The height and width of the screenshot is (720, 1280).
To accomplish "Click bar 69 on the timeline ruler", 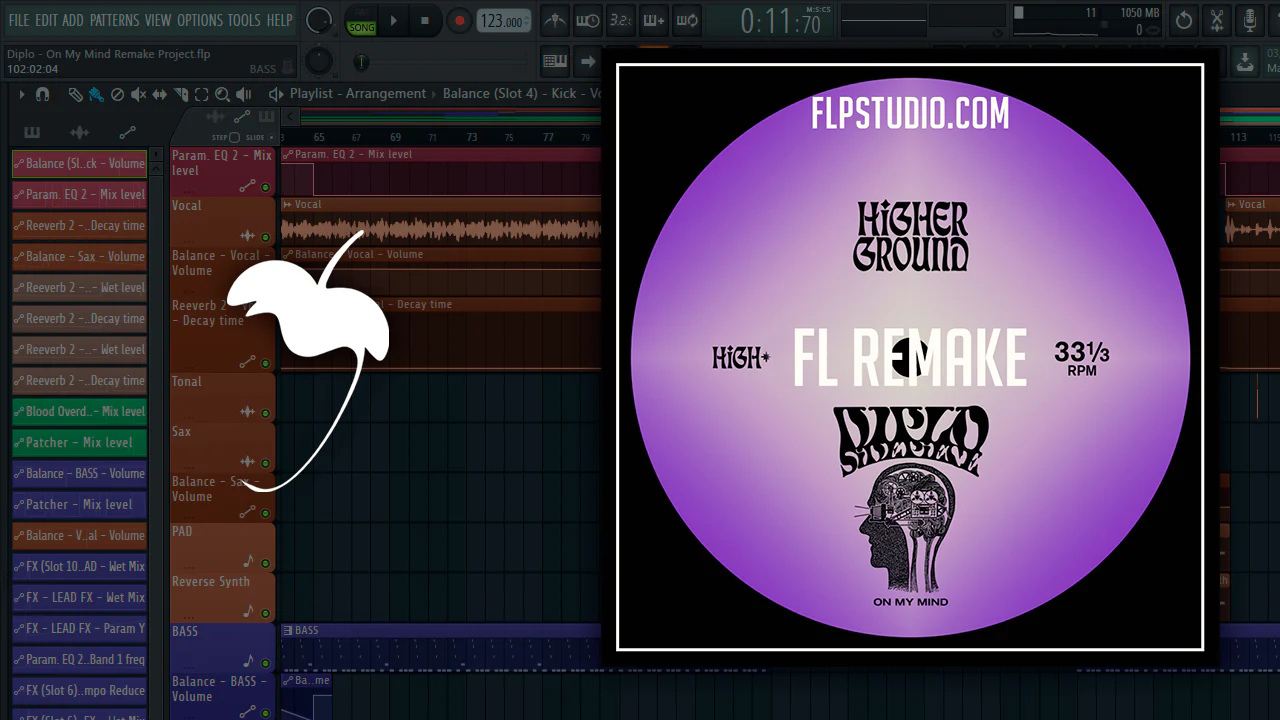I will (395, 137).
